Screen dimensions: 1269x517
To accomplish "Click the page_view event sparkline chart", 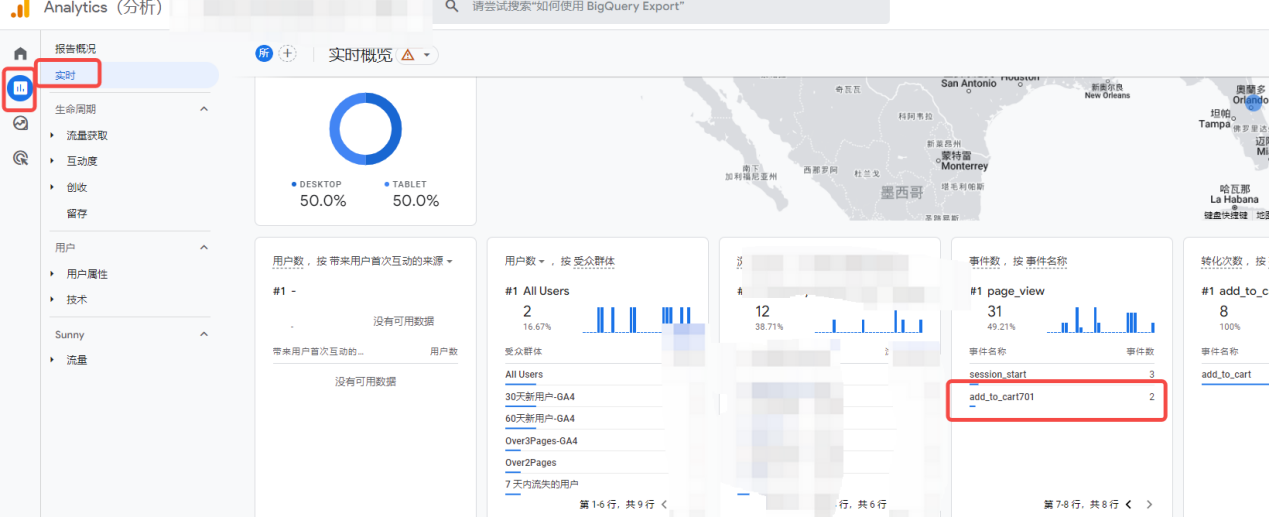I will coord(1100,319).
